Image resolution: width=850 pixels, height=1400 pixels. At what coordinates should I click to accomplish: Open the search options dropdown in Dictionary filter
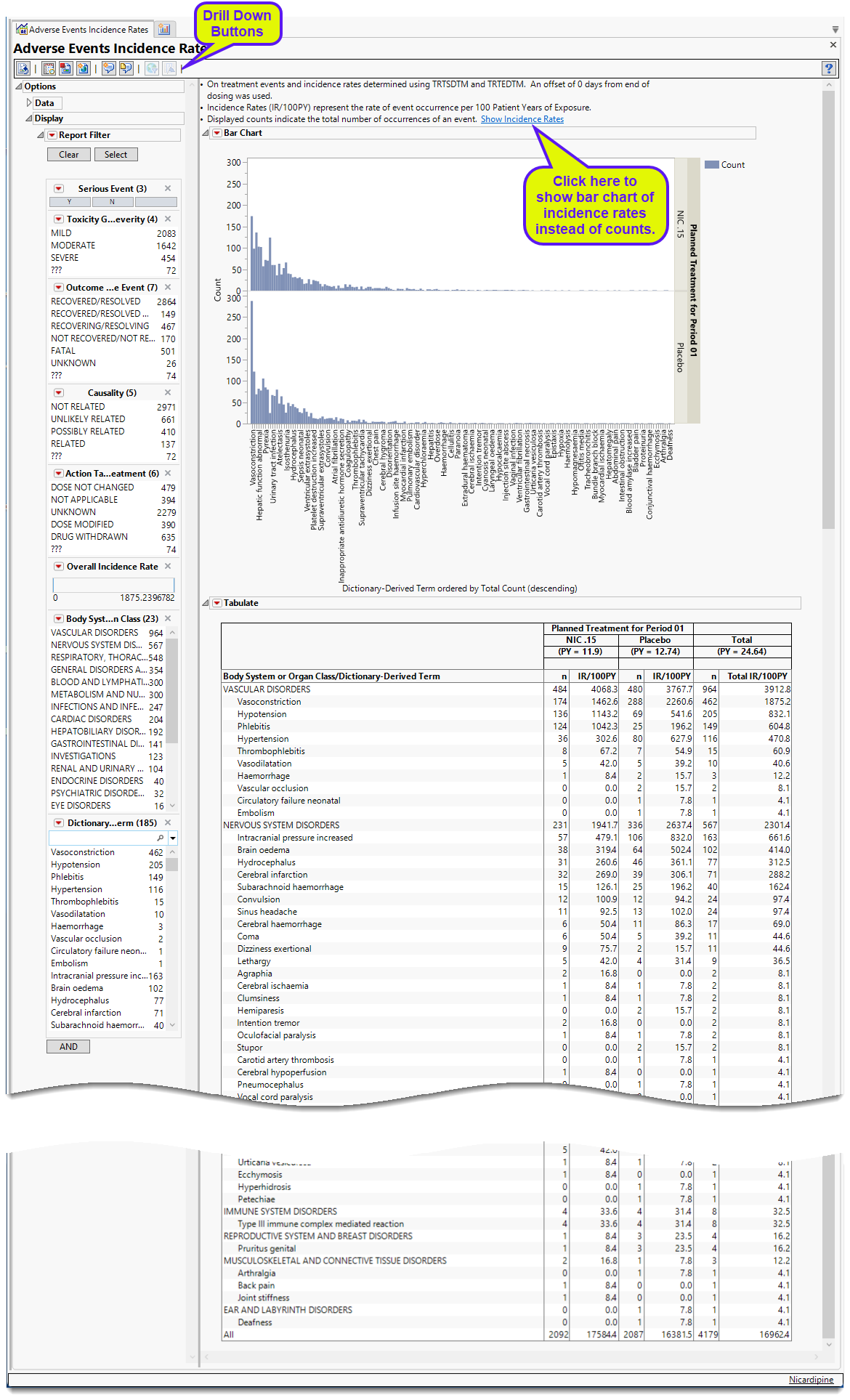172,838
